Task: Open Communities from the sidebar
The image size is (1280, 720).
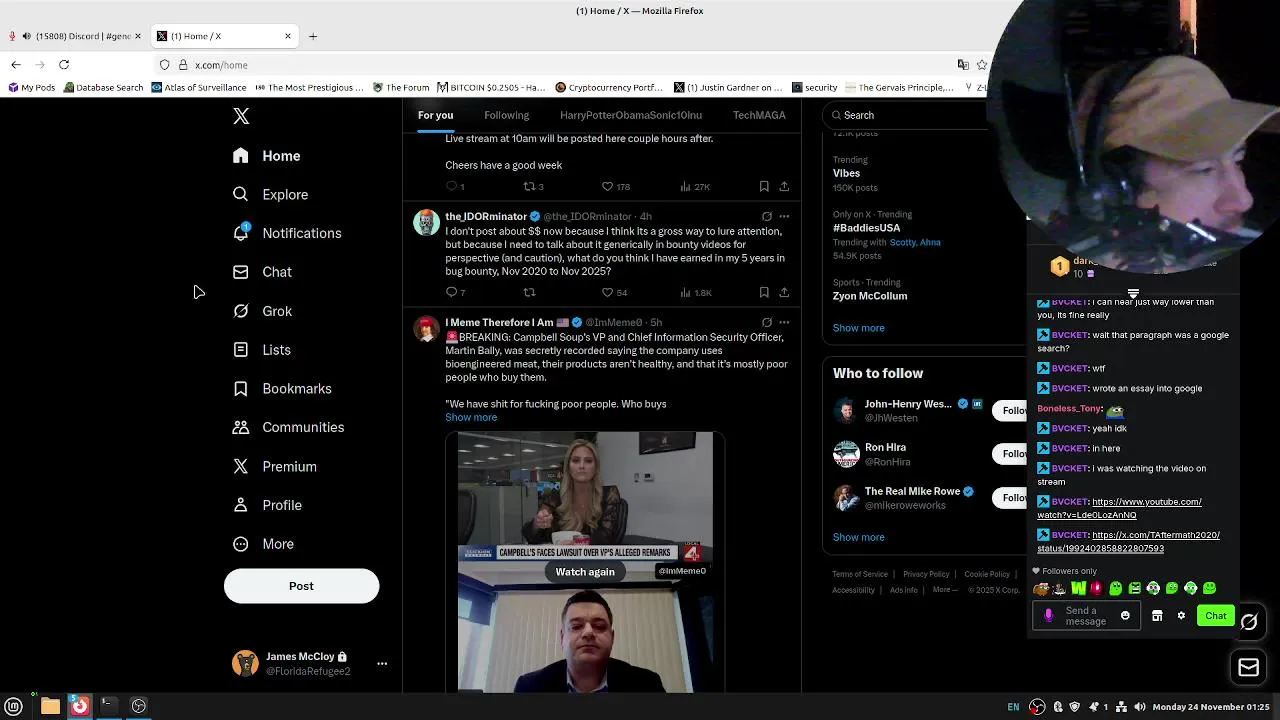Action: [x=288, y=427]
